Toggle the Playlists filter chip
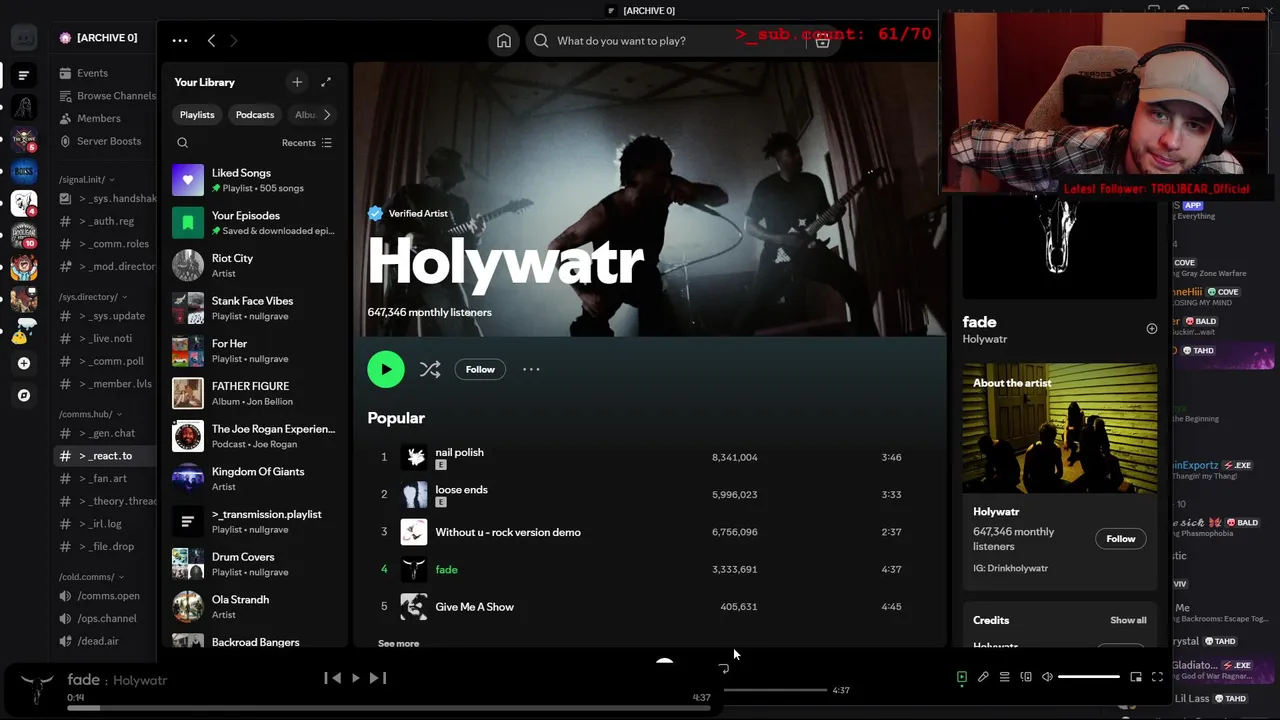 point(197,115)
